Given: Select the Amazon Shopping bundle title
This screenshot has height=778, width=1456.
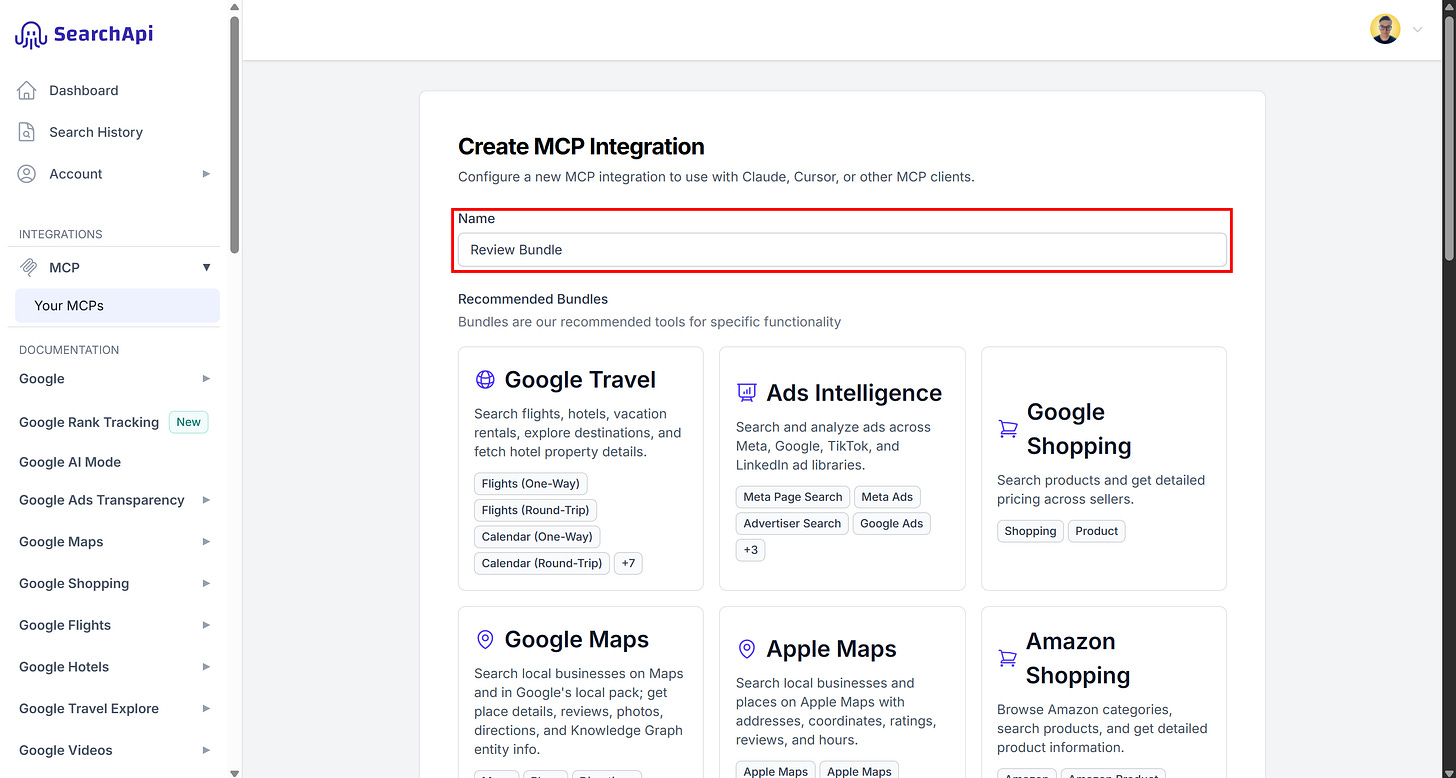Looking at the screenshot, I should 1078,658.
